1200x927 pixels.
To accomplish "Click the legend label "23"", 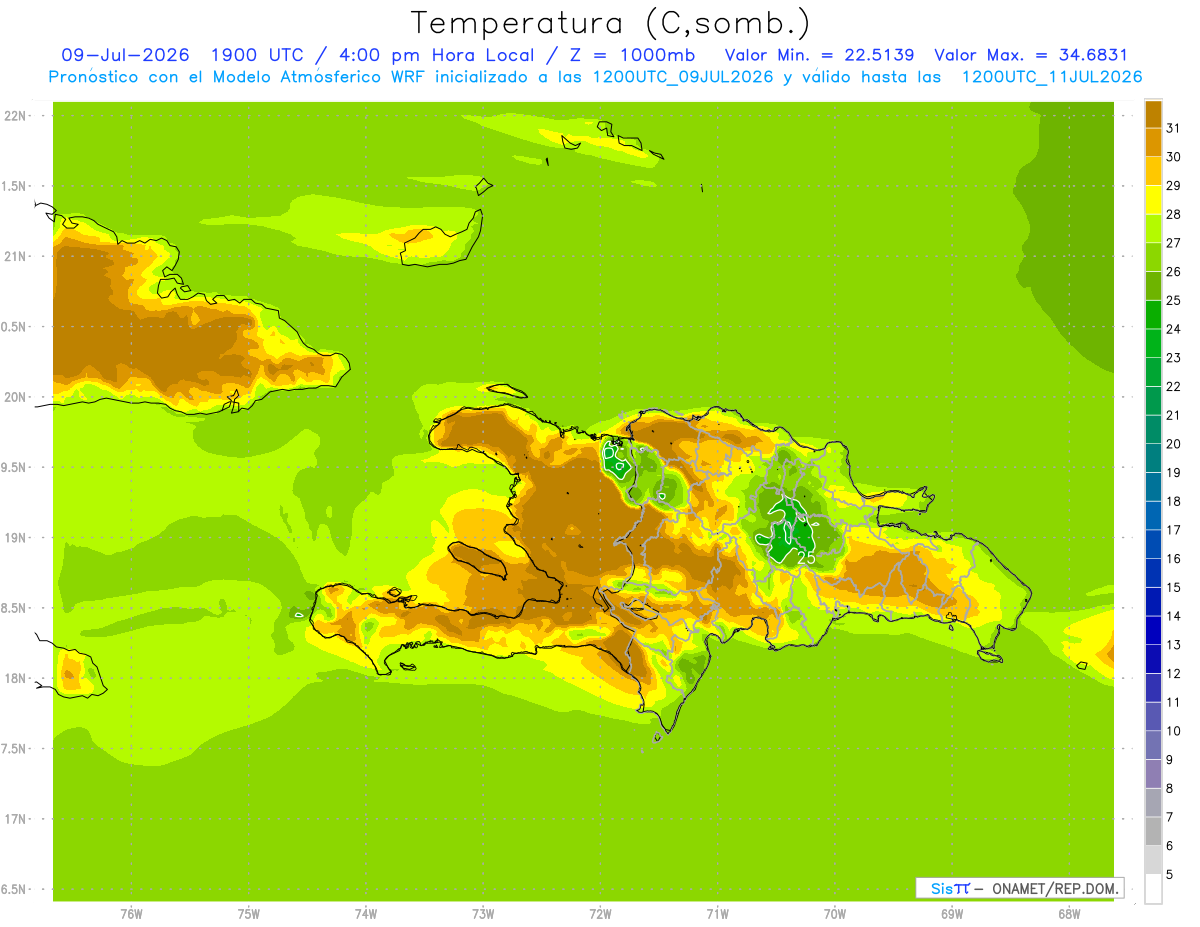I will [1174, 357].
